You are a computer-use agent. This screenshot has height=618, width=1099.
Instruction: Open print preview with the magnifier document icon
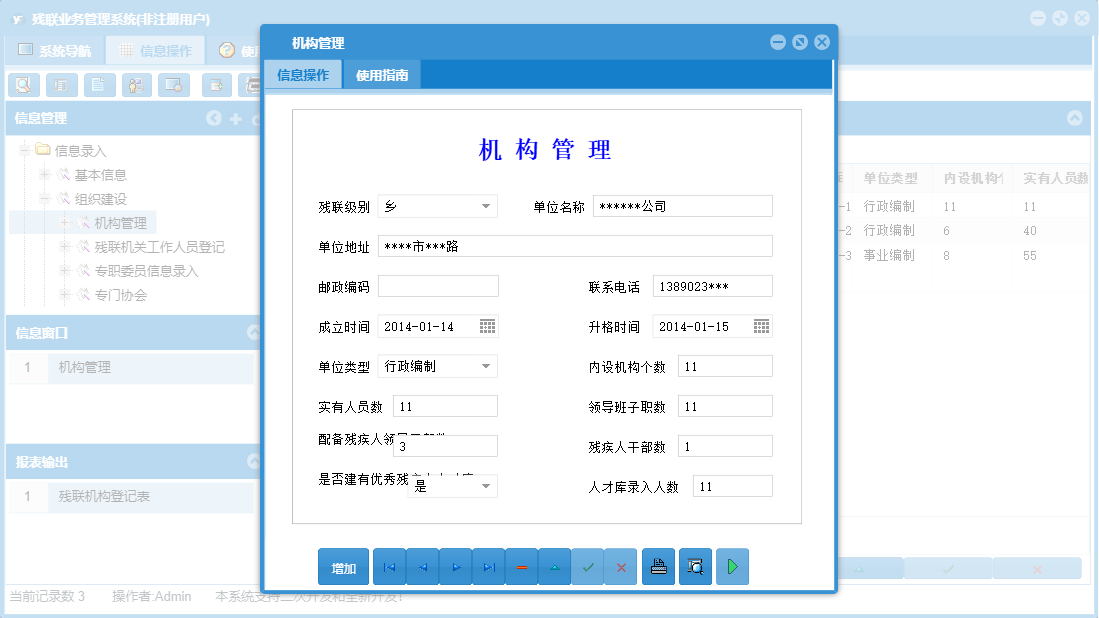click(695, 566)
